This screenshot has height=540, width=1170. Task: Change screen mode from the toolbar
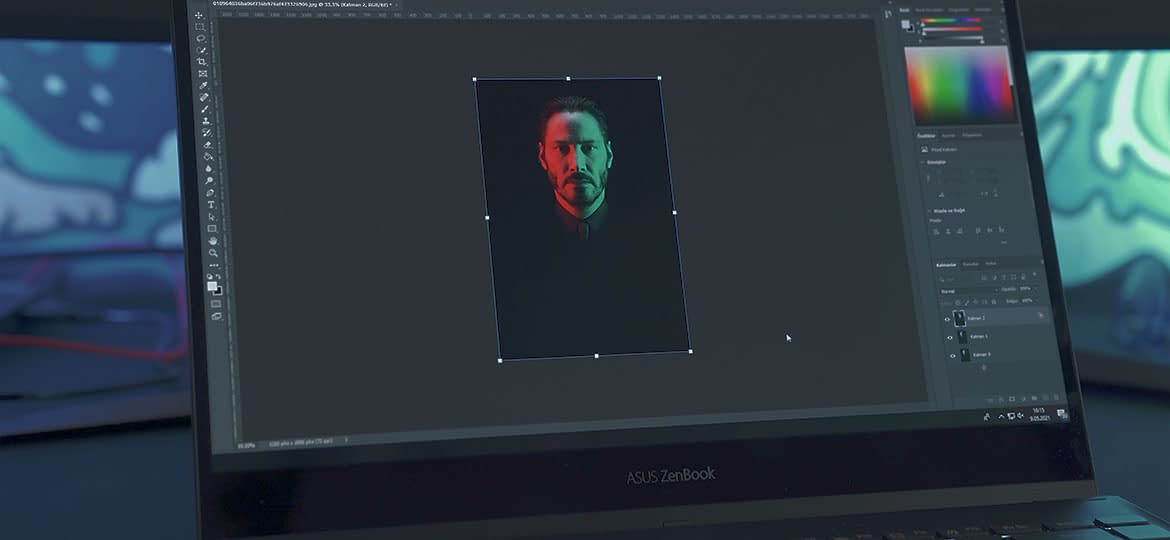[x=217, y=316]
